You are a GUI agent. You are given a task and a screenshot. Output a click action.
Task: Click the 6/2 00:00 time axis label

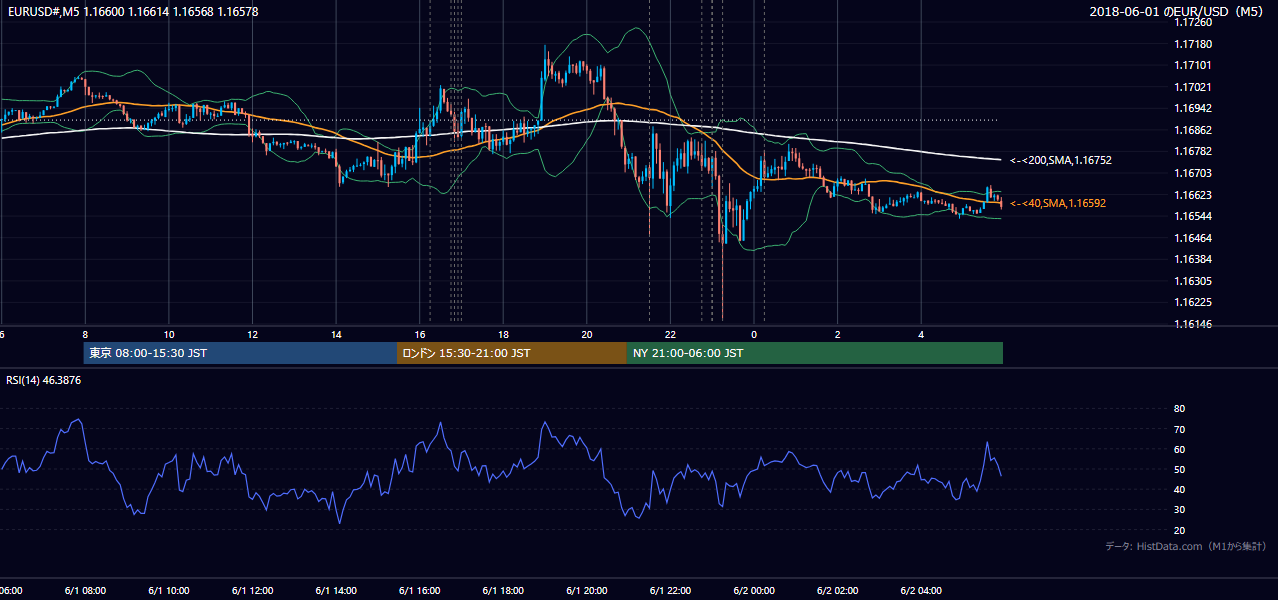754,590
